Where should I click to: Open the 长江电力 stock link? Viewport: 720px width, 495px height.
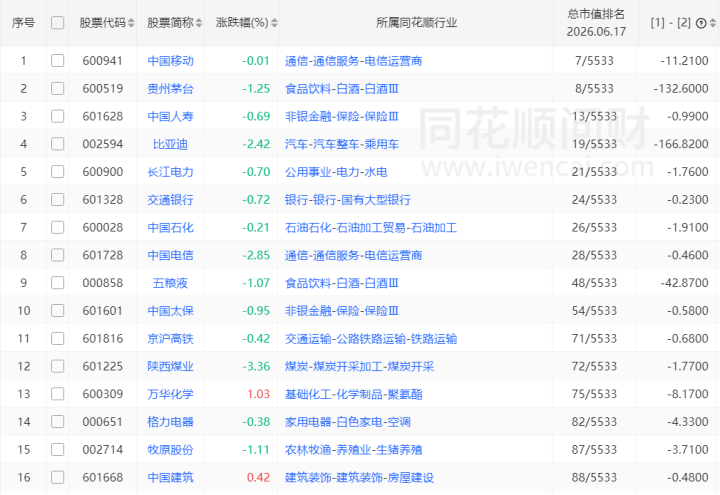[x=170, y=172]
